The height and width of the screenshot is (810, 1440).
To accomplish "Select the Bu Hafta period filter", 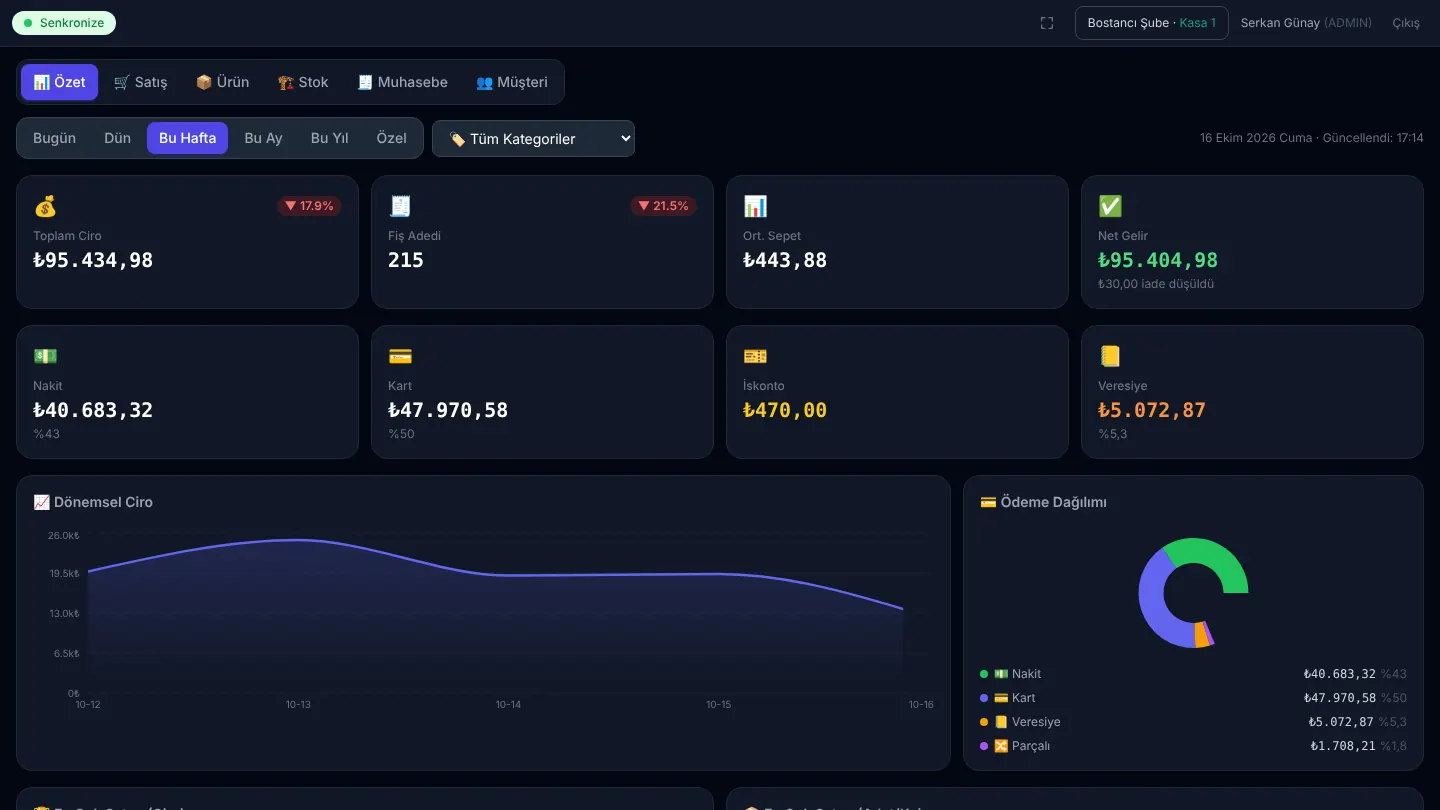I will [x=187, y=138].
